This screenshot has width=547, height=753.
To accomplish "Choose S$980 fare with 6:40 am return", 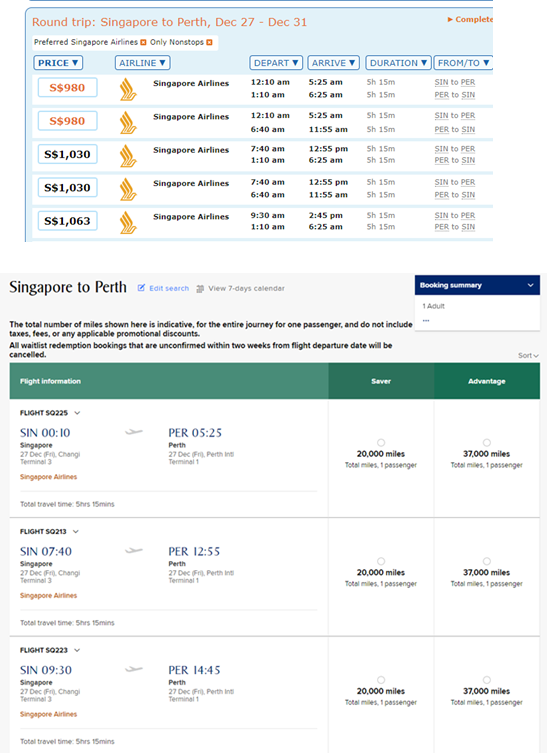I will point(67,121).
